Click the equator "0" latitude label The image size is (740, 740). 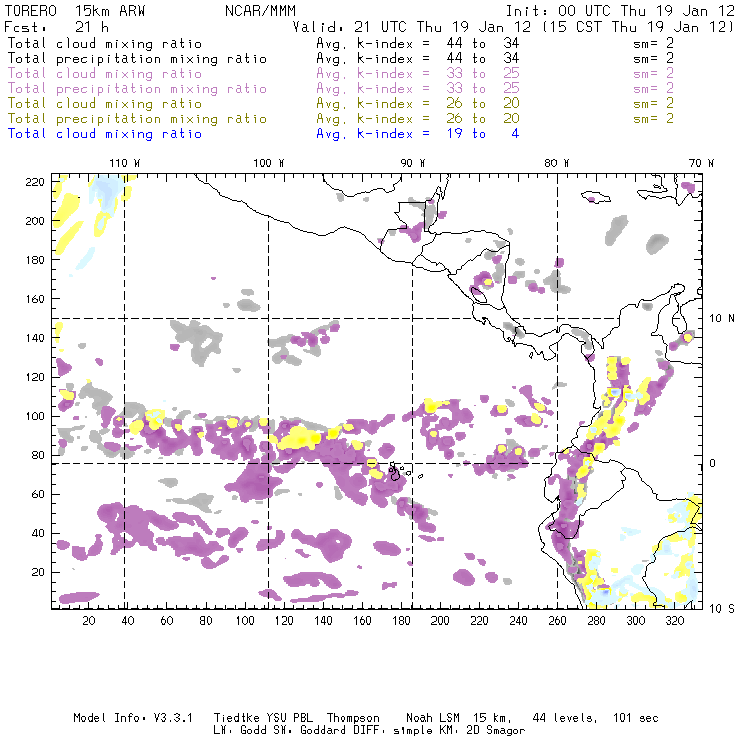tap(713, 463)
